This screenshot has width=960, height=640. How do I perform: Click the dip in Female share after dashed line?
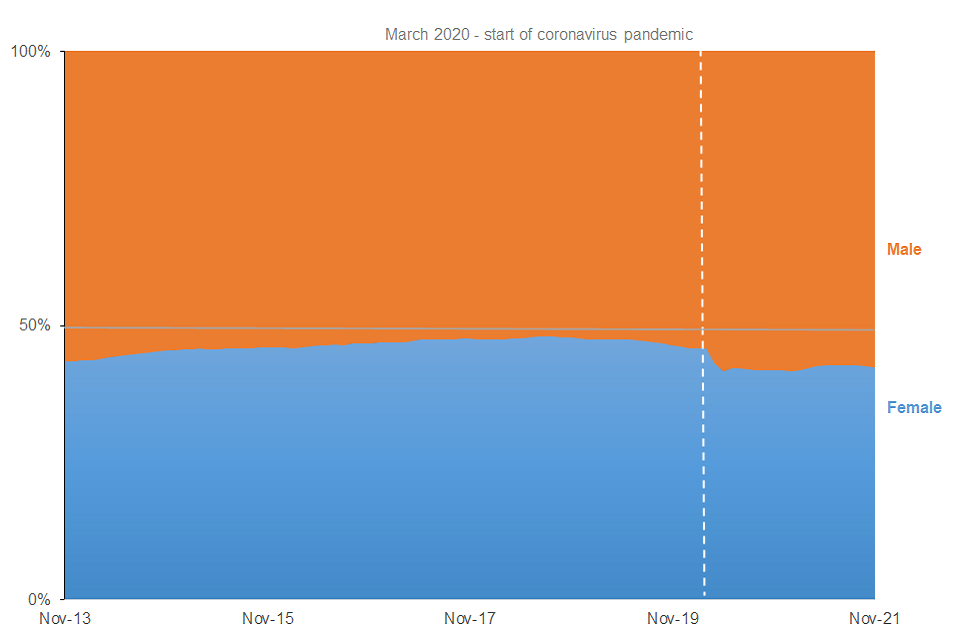722,371
